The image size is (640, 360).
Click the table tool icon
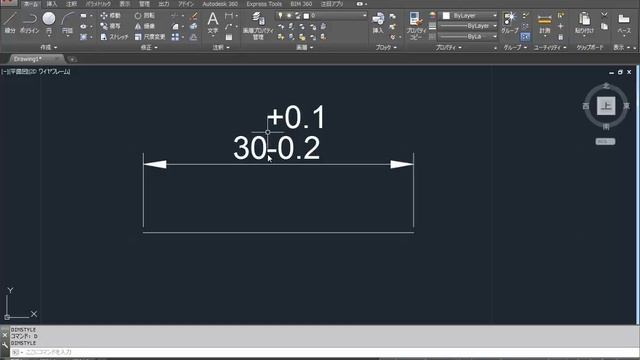click(x=229, y=37)
